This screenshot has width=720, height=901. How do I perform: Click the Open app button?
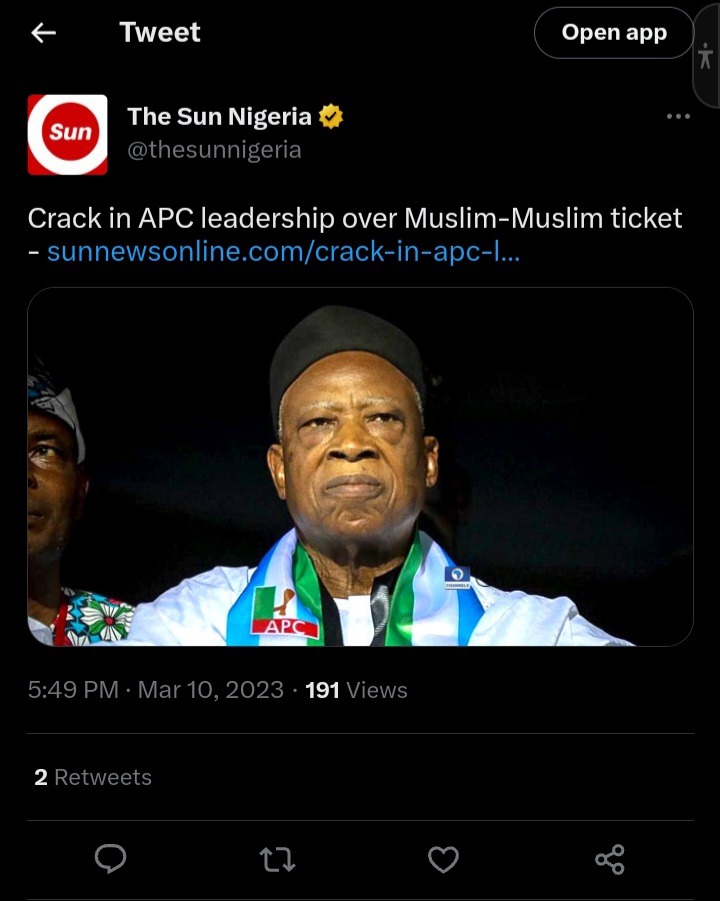pyautogui.click(x=613, y=33)
